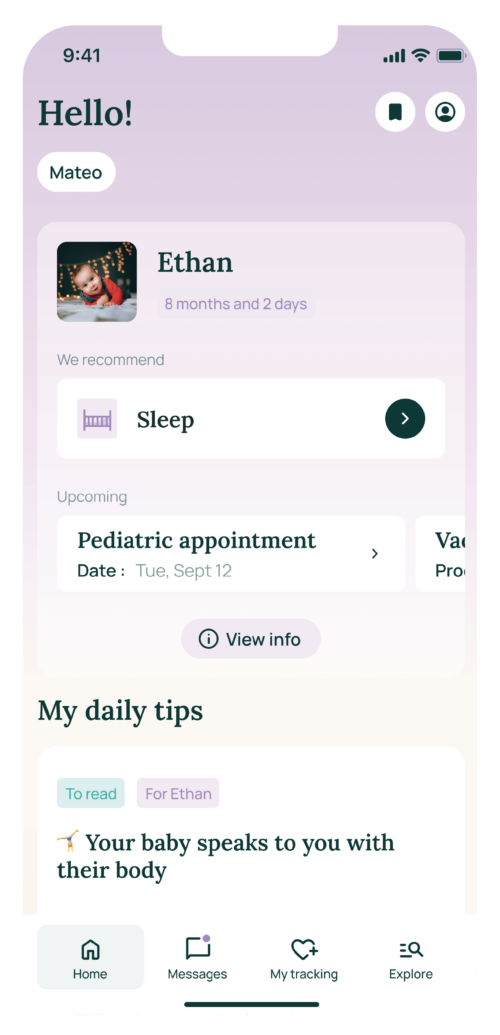This screenshot has width=500, height=1035.
Task: Tap the crib icon beside Sleep
Action: [x=97, y=418]
